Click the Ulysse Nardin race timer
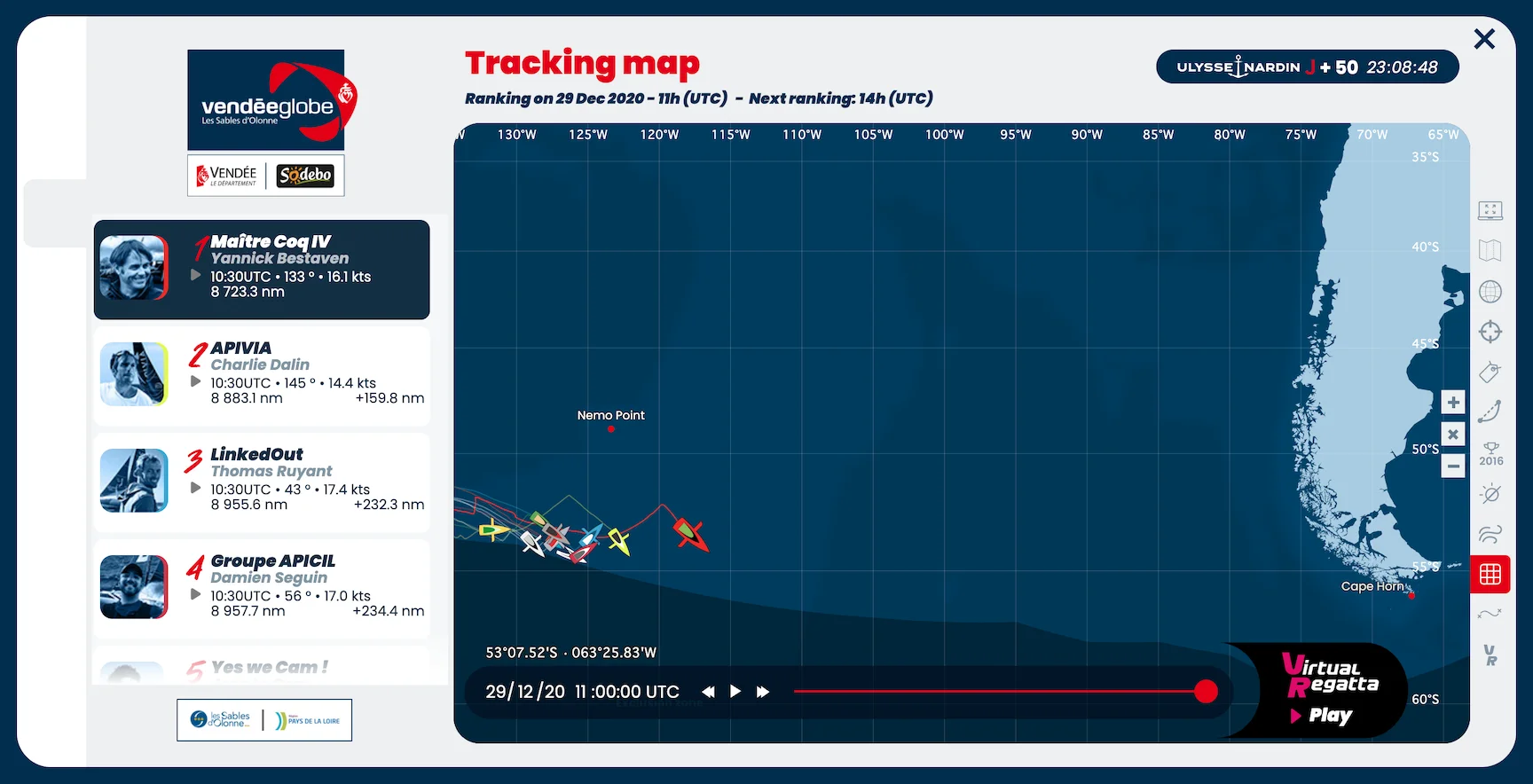The width and height of the screenshot is (1533, 784). pyautogui.click(x=1308, y=67)
